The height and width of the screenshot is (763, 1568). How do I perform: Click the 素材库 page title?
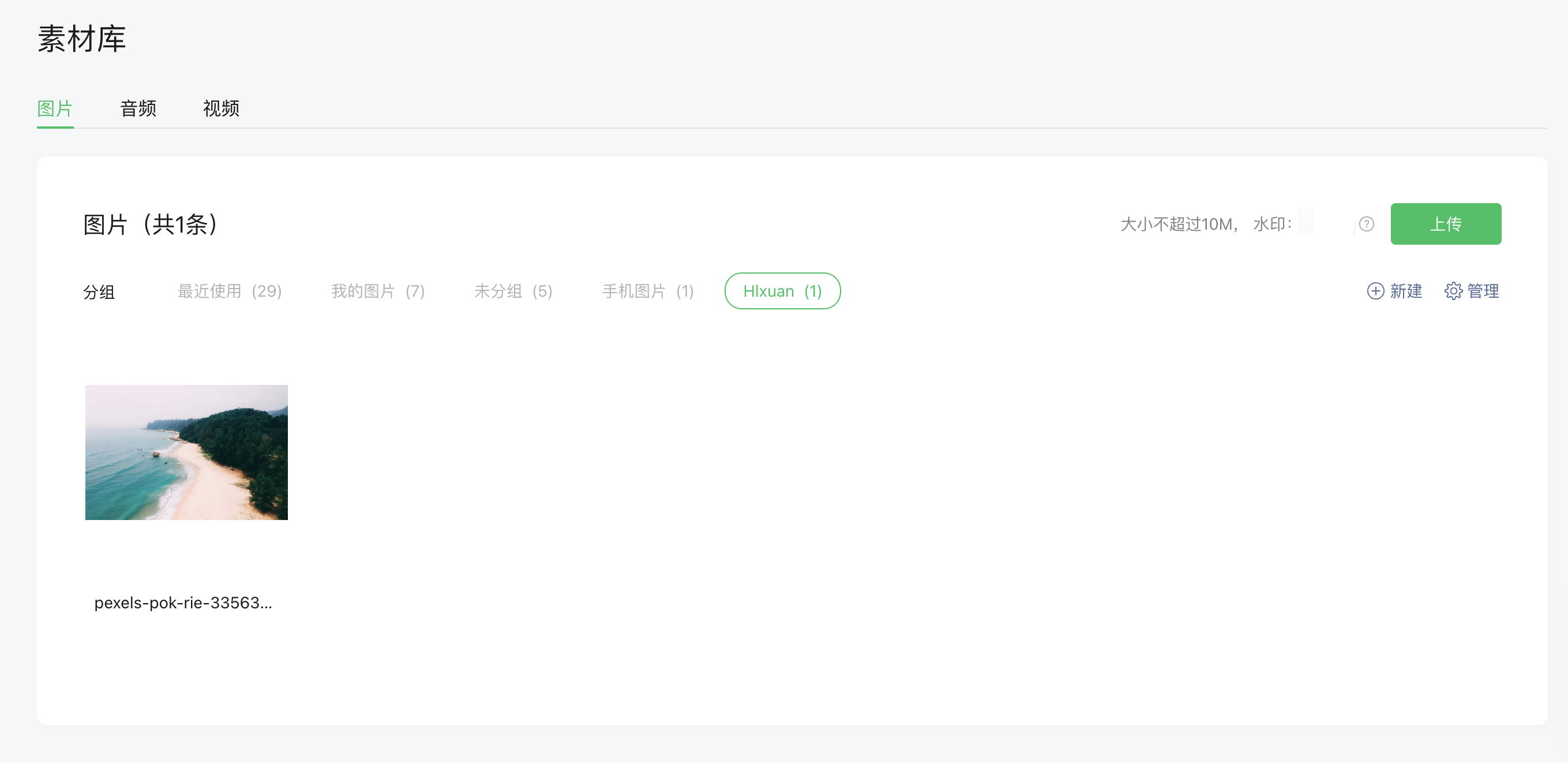click(81, 39)
